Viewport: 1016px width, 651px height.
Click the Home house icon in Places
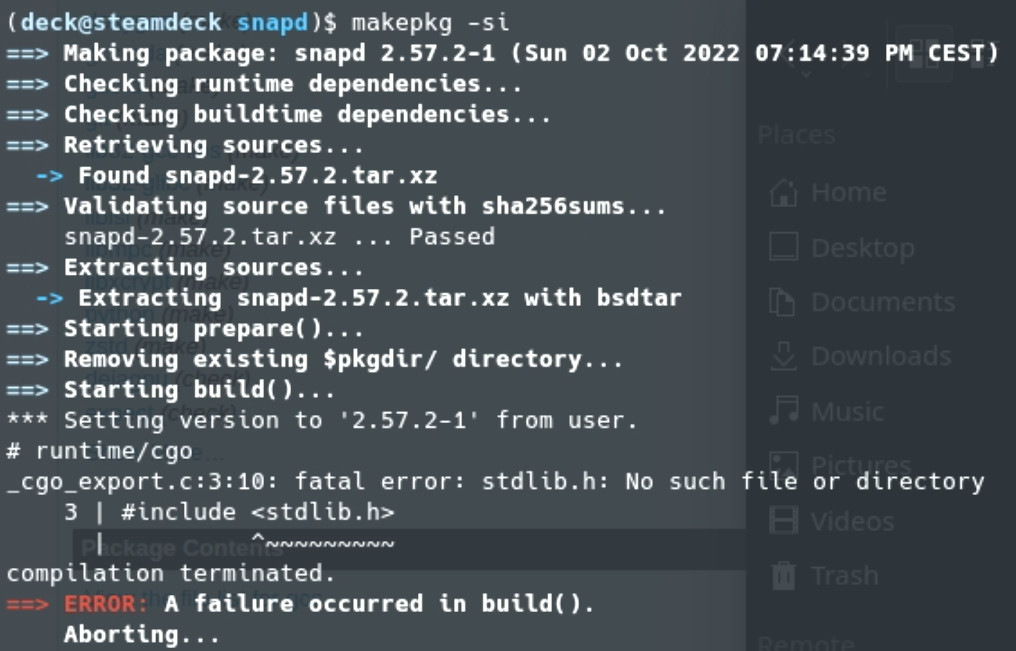[x=784, y=192]
